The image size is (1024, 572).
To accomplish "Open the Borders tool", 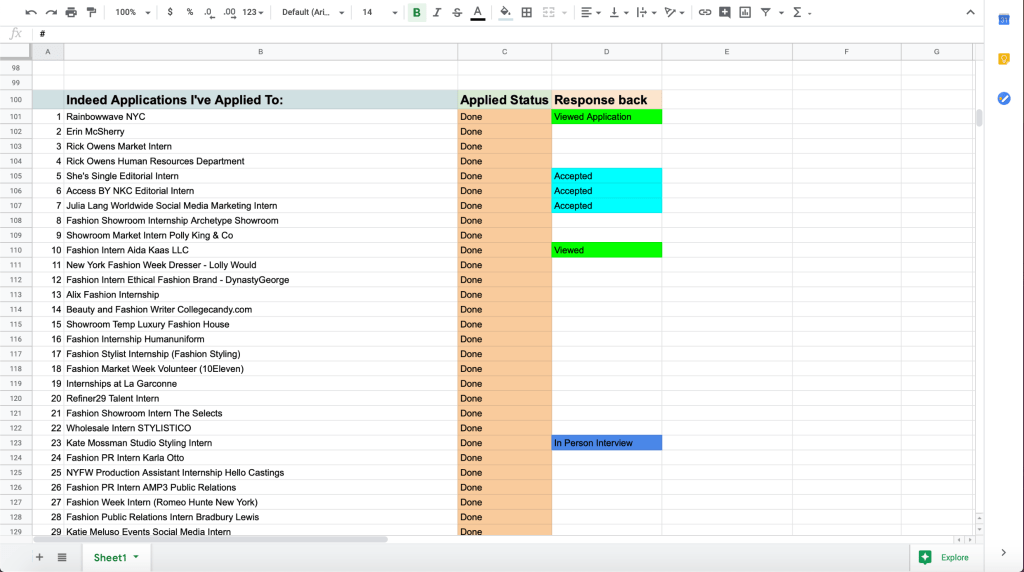I will pos(527,12).
